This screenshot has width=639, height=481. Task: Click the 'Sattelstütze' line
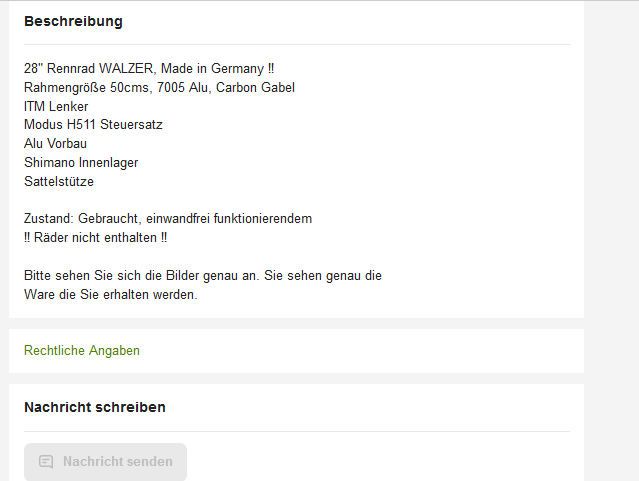click(59, 182)
